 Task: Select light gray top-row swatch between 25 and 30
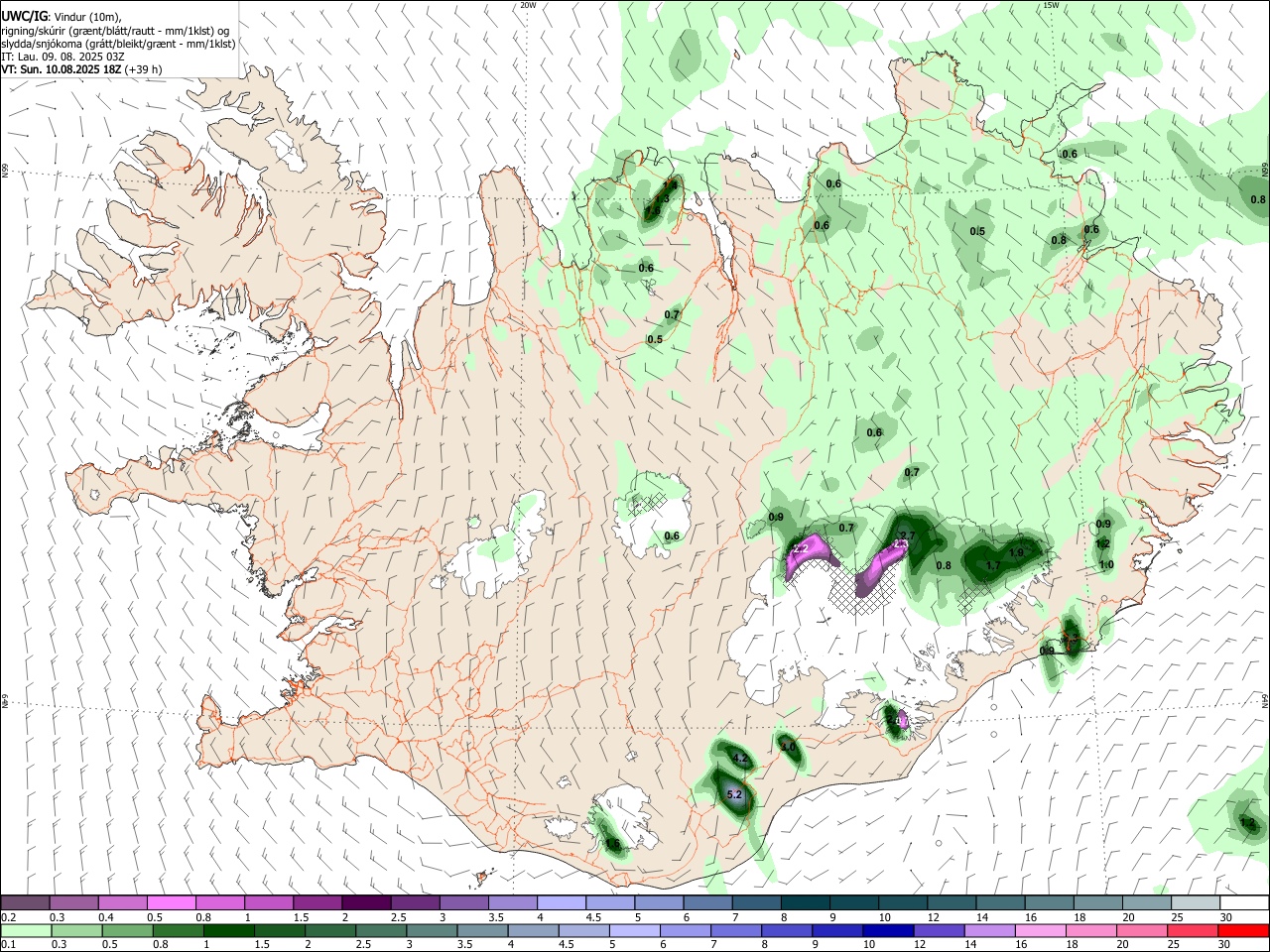(1195, 902)
